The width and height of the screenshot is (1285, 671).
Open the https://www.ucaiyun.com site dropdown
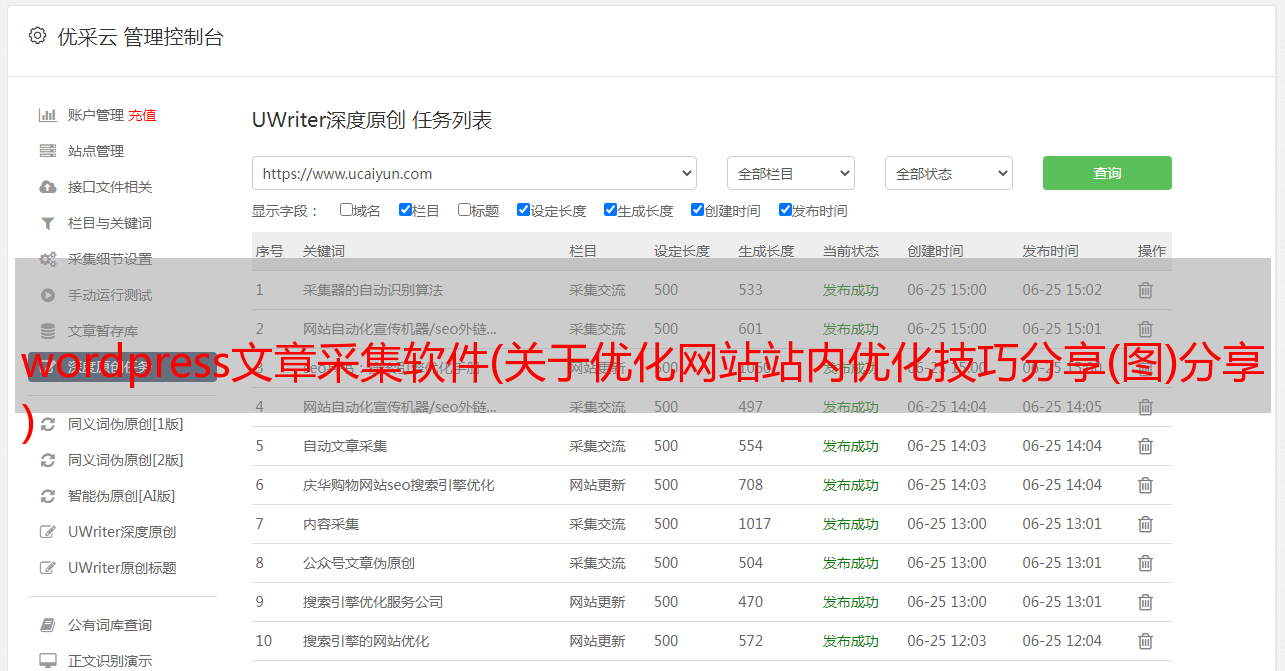474,173
